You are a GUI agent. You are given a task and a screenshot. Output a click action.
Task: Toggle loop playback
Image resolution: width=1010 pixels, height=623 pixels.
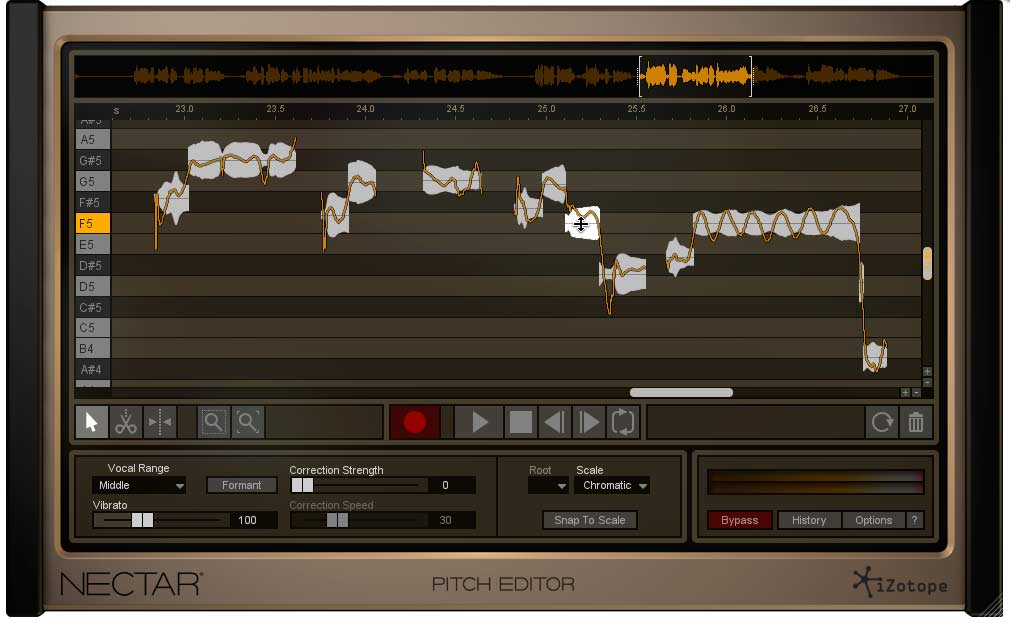(x=623, y=422)
